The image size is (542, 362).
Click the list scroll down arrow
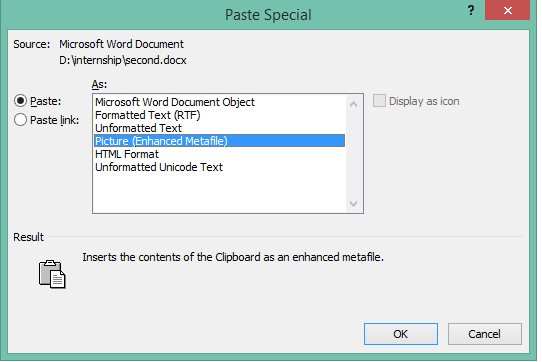click(x=353, y=204)
